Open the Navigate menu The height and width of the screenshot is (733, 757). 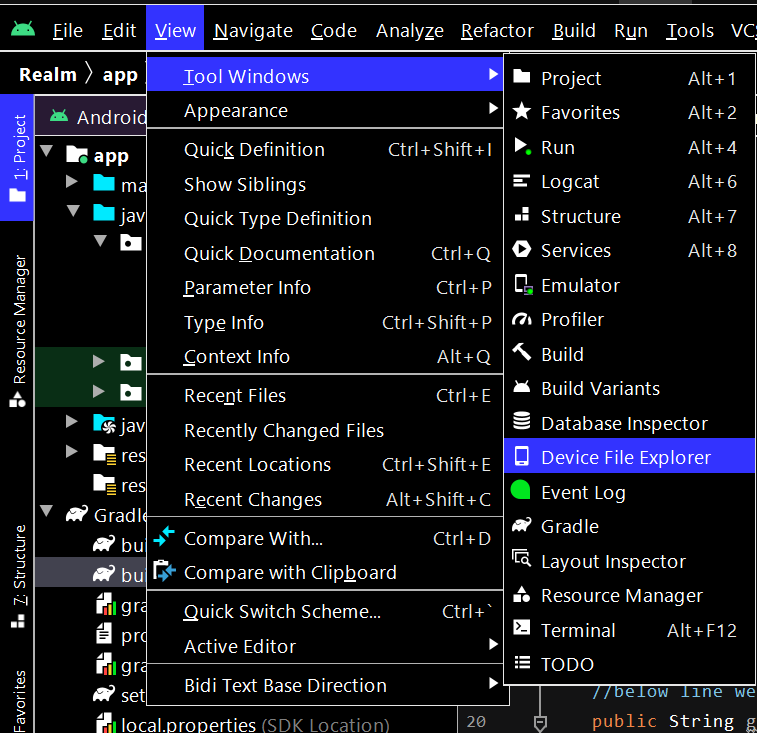point(253,31)
